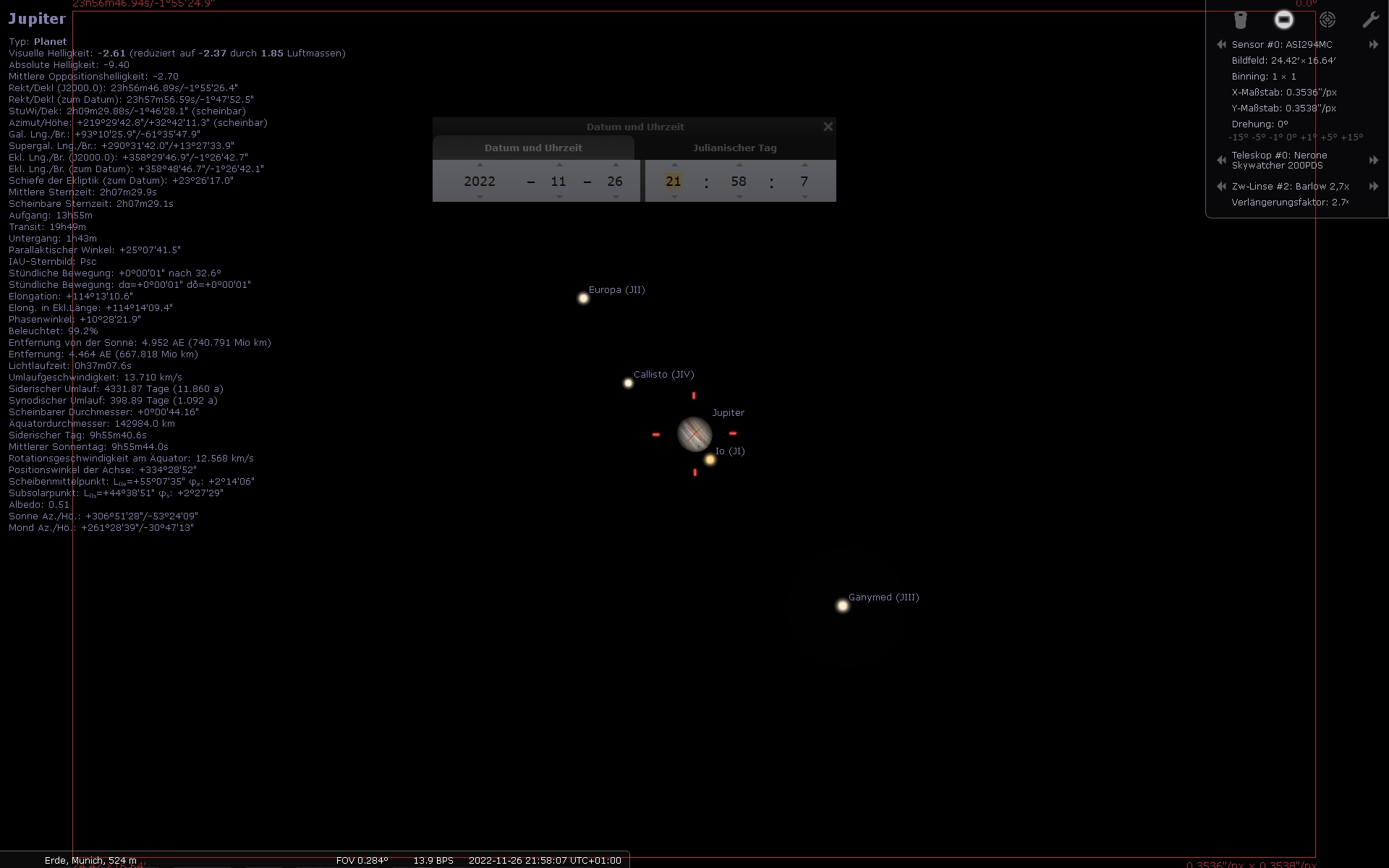
Task: Select the moon Callisto (JIV)
Action: (628, 383)
